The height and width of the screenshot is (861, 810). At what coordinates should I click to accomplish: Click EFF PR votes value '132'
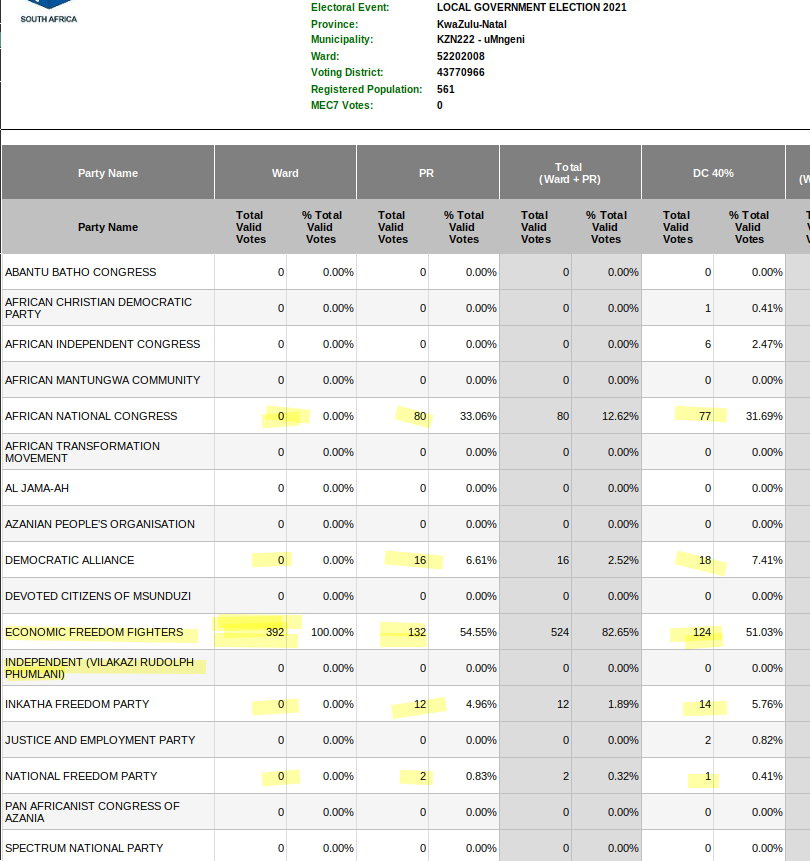tap(417, 633)
